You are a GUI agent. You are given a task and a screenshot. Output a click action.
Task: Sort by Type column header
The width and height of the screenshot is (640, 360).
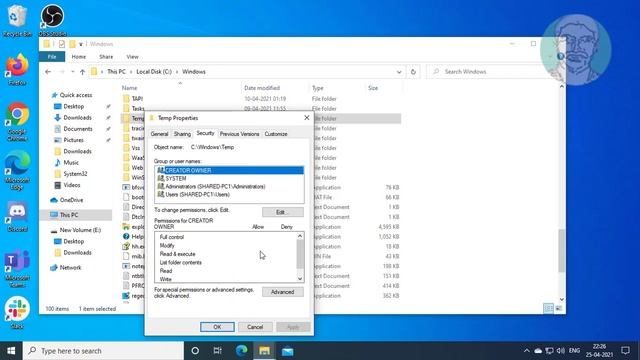[x=318, y=88]
